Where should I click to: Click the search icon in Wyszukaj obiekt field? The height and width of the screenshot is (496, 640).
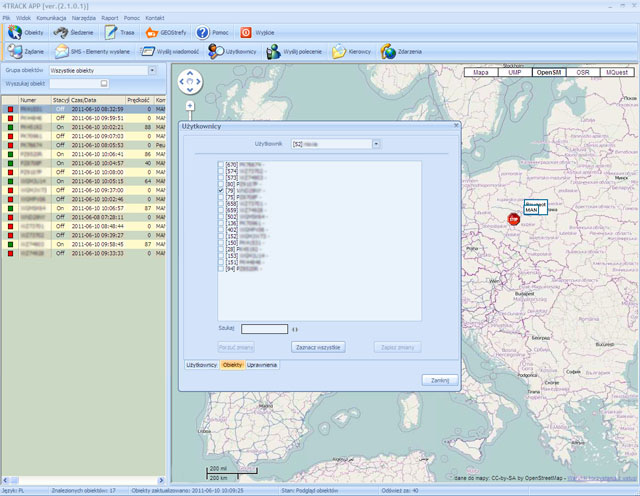104,83
